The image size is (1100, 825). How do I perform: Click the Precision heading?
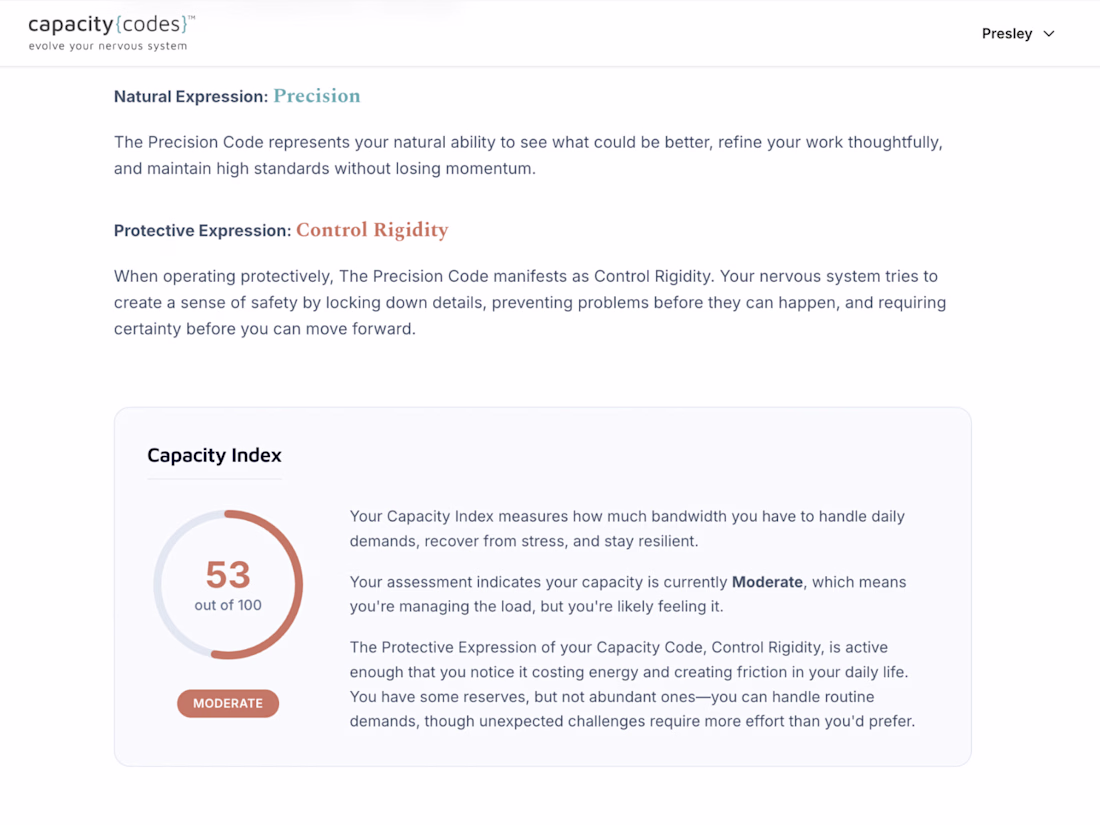coord(316,96)
